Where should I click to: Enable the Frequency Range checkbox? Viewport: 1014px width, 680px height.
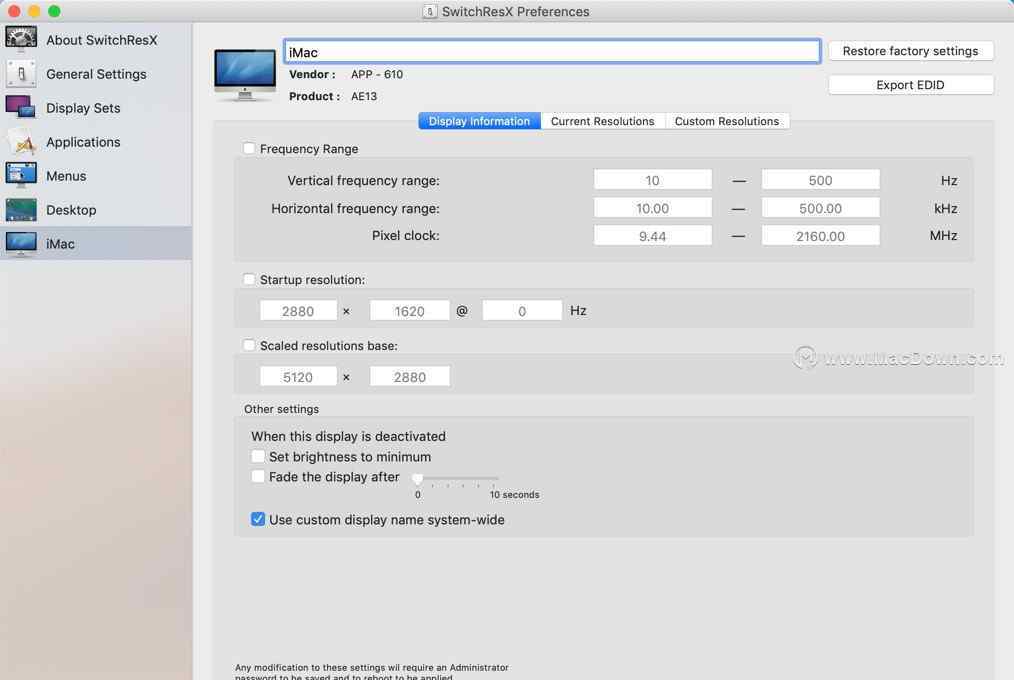tap(249, 149)
